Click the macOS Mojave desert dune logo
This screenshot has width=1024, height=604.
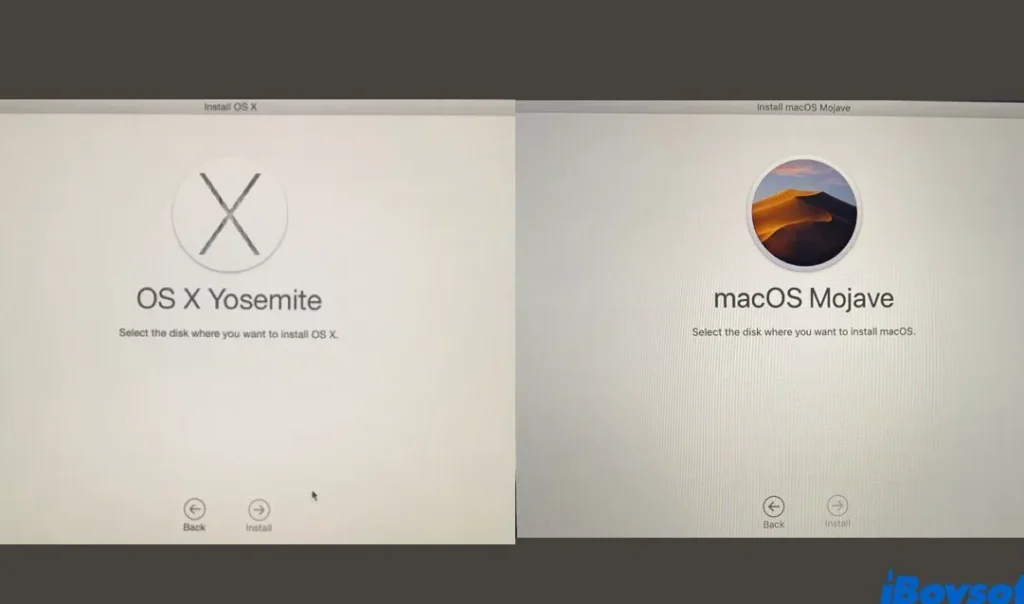coord(803,213)
